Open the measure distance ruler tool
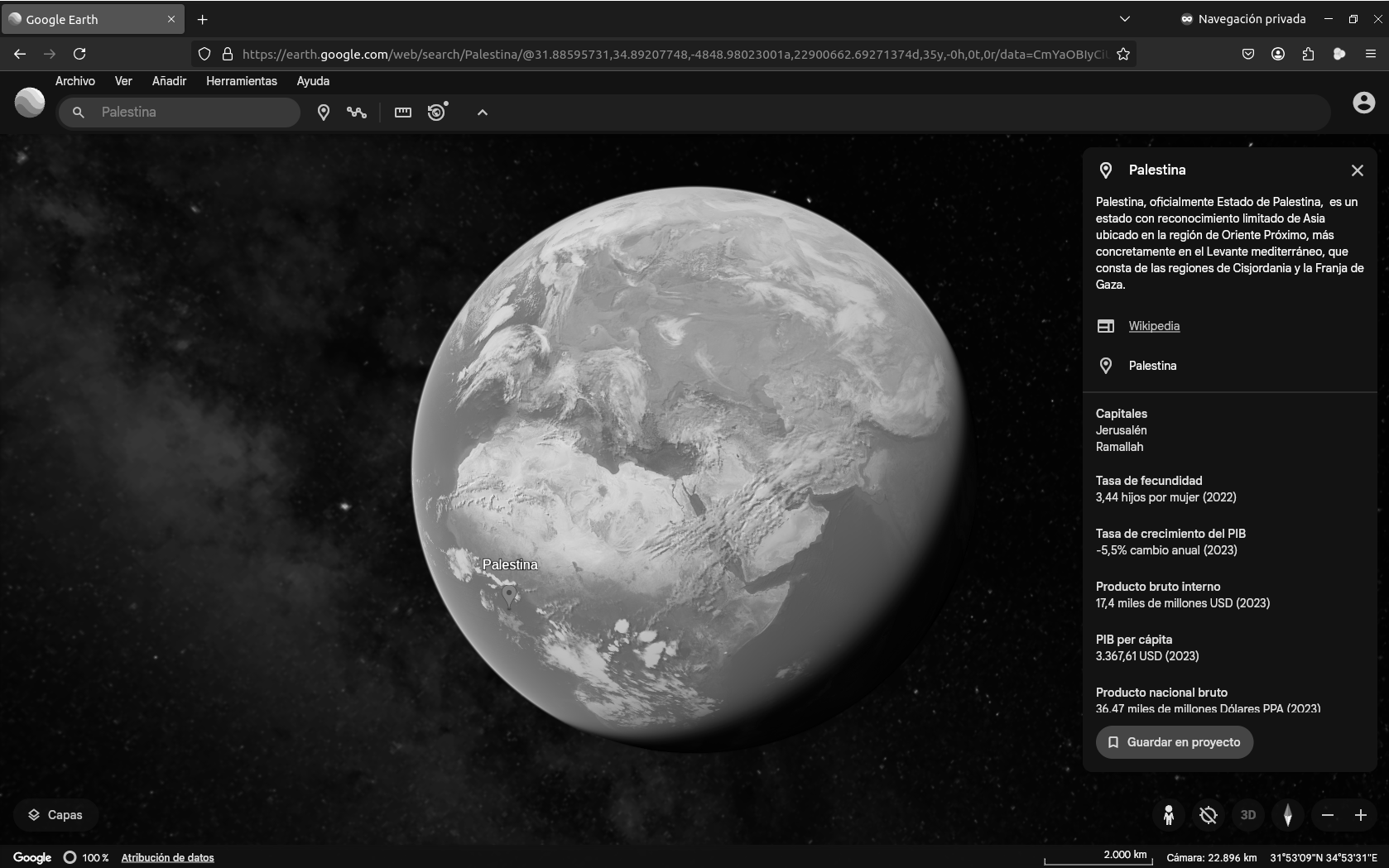Screen dimensions: 1389x868 pos(403,113)
